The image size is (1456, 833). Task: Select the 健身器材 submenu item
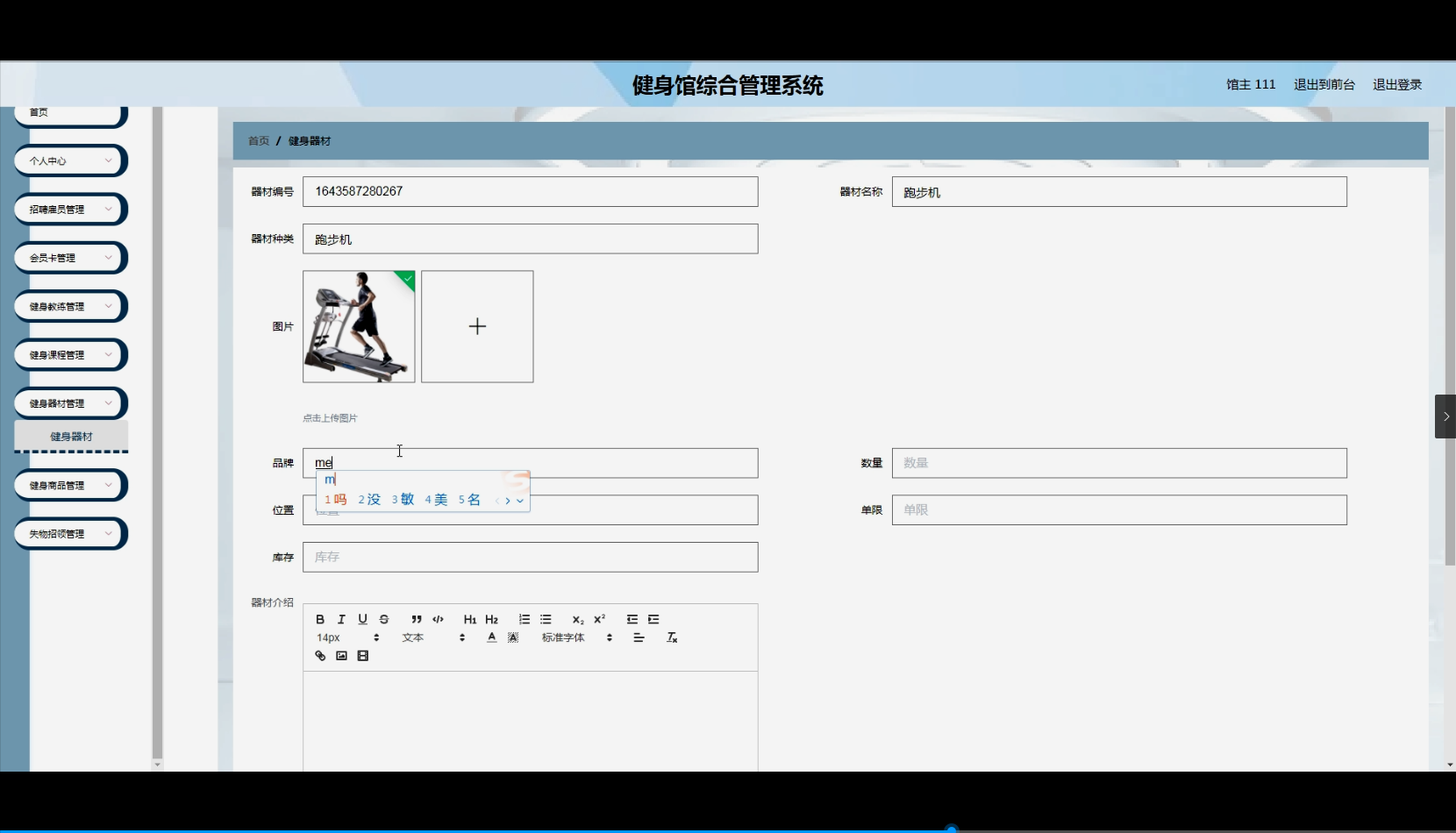tap(71, 437)
